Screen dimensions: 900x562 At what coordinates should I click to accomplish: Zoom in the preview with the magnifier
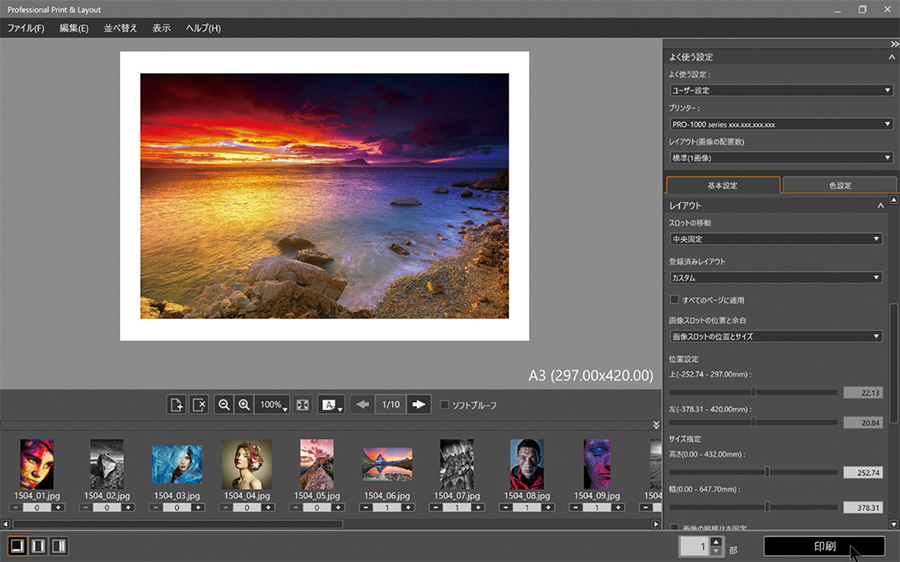(x=244, y=405)
